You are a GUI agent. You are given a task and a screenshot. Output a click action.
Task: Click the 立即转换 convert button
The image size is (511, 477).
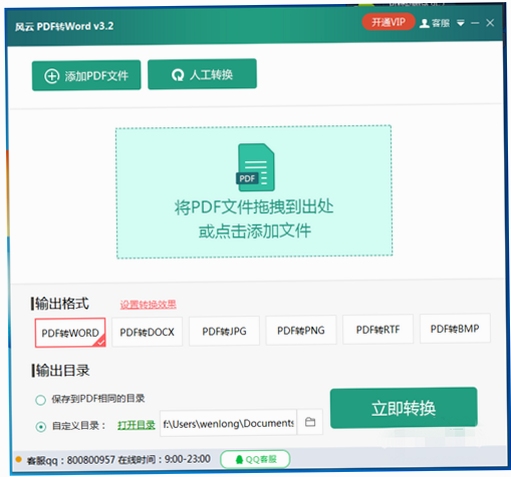[404, 408]
